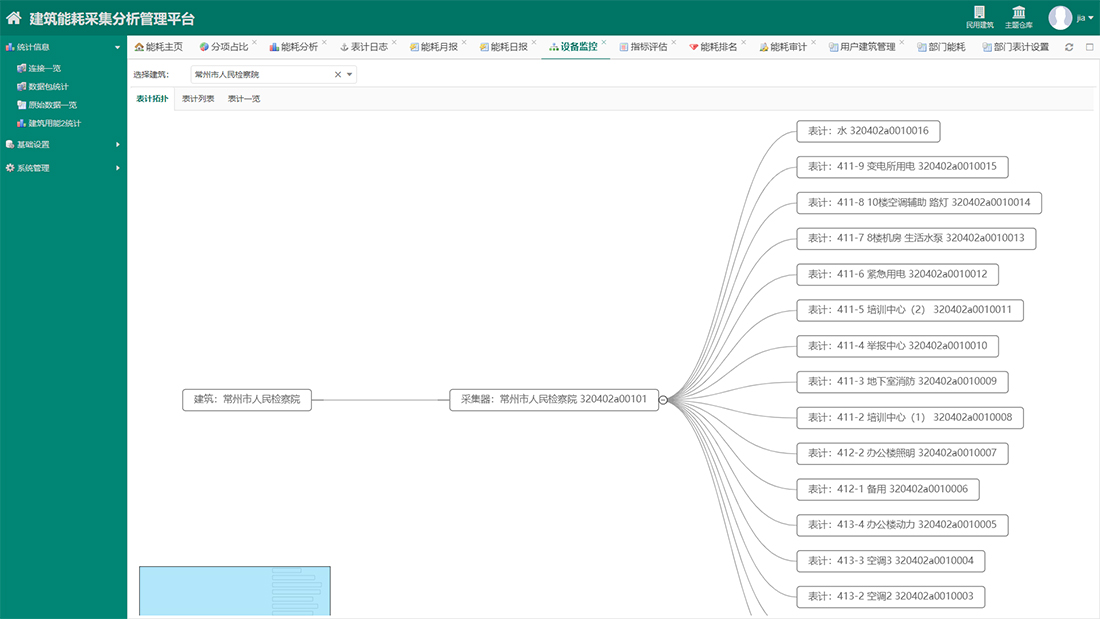The image size is (1100, 619).
Task: Select meter node 412-1 备用
Action: tap(887, 488)
